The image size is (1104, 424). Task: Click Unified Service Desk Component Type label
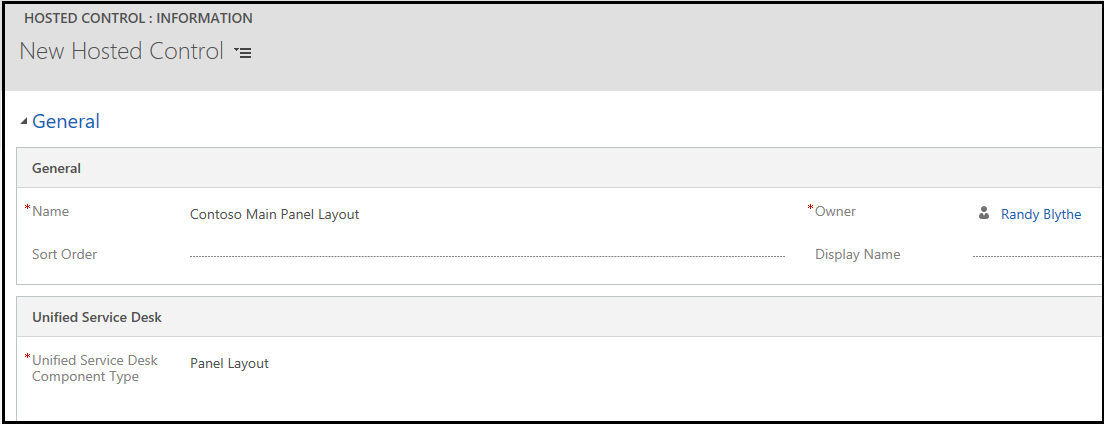95,368
